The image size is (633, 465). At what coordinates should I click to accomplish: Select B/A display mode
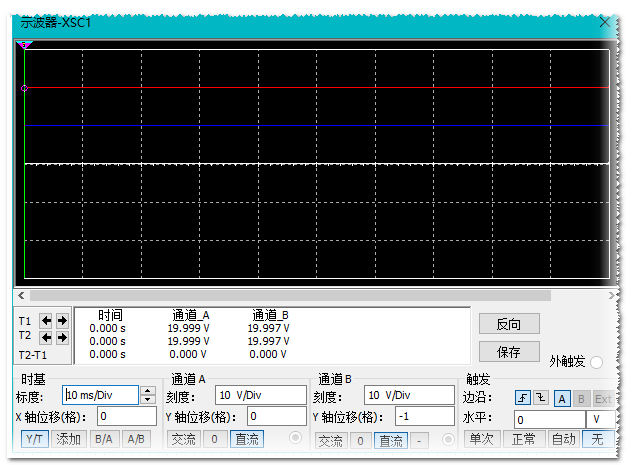click(104, 439)
